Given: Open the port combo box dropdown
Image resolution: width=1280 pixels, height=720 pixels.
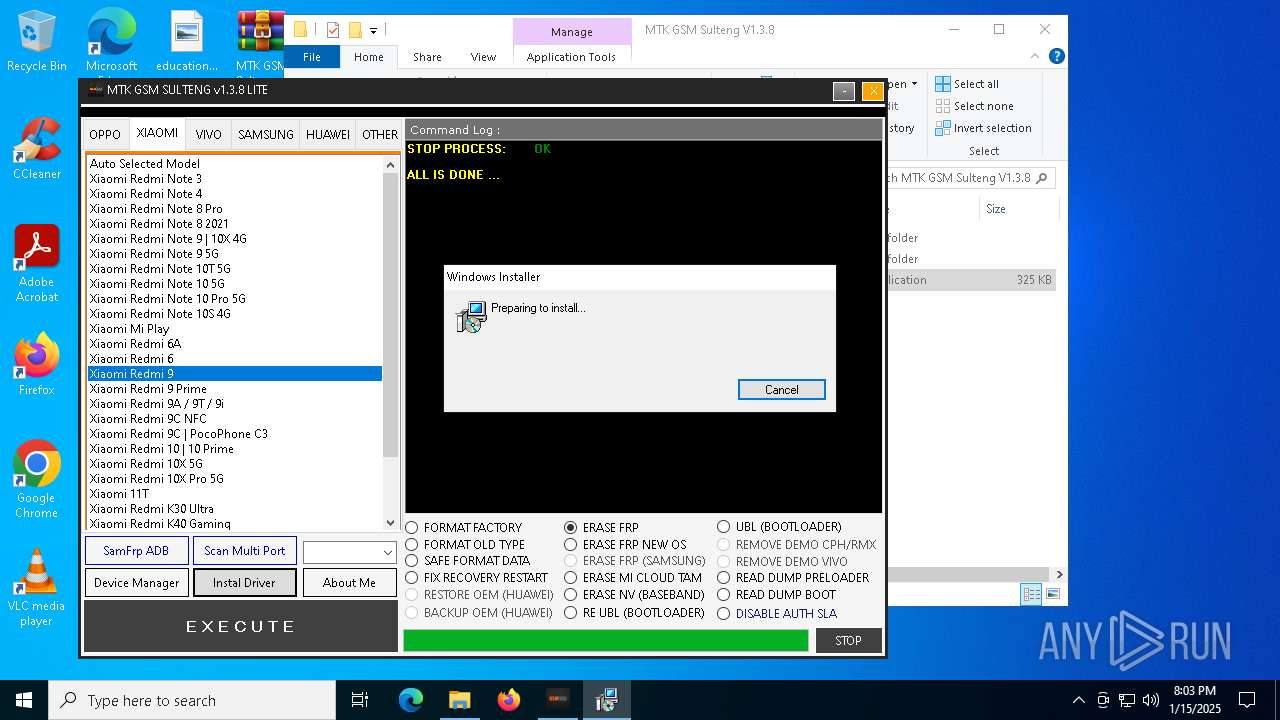Looking at the screenshot, I should (387, 552).
